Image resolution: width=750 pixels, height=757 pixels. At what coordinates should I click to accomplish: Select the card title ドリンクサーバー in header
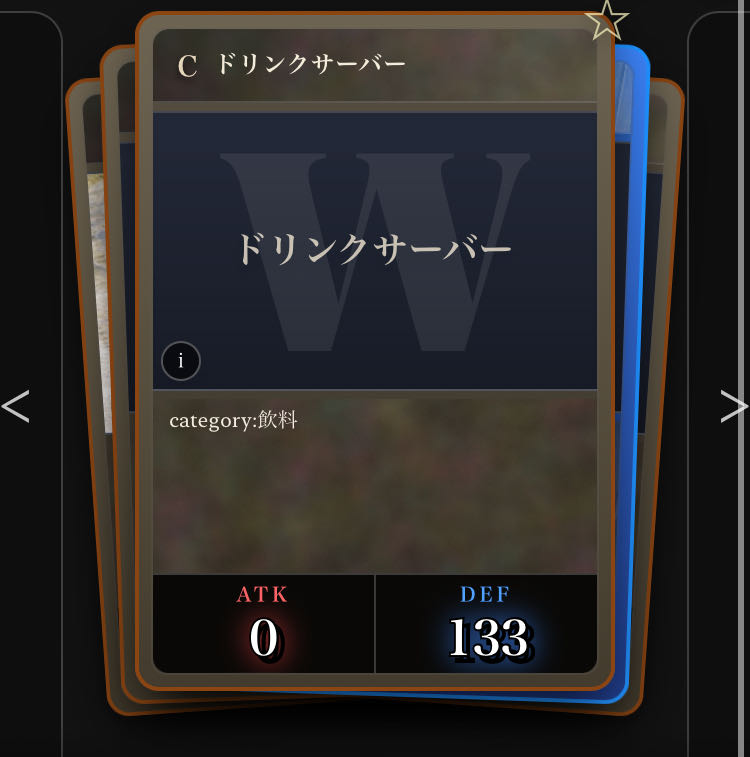pos(311,64)
